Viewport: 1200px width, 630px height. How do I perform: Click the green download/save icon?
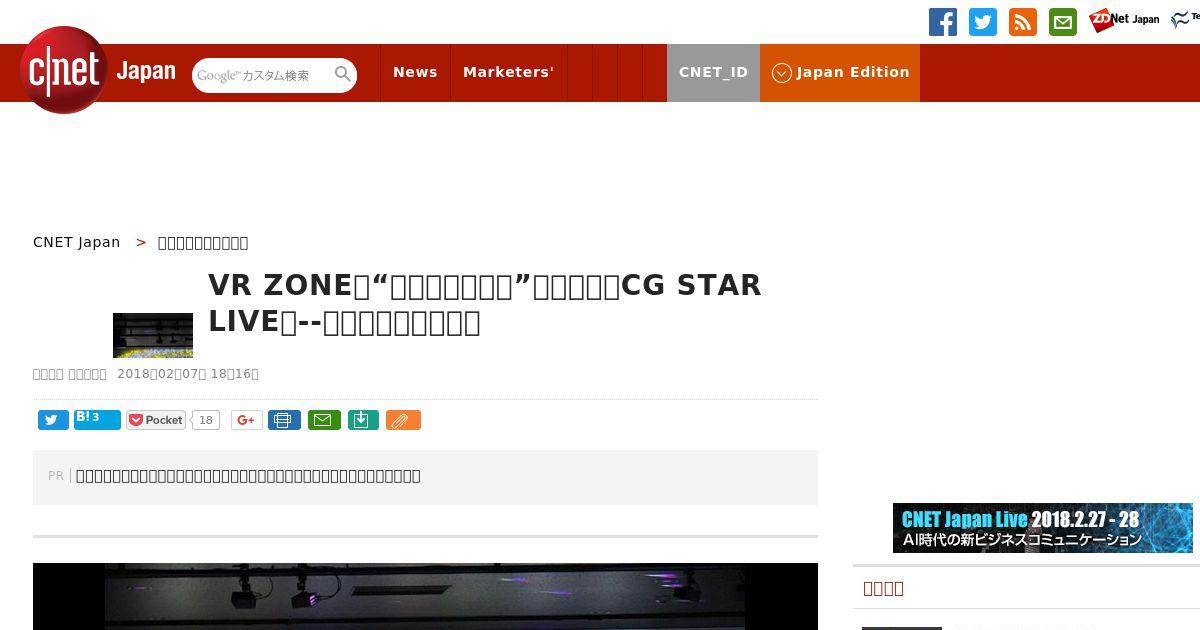[x=363, y=420]
